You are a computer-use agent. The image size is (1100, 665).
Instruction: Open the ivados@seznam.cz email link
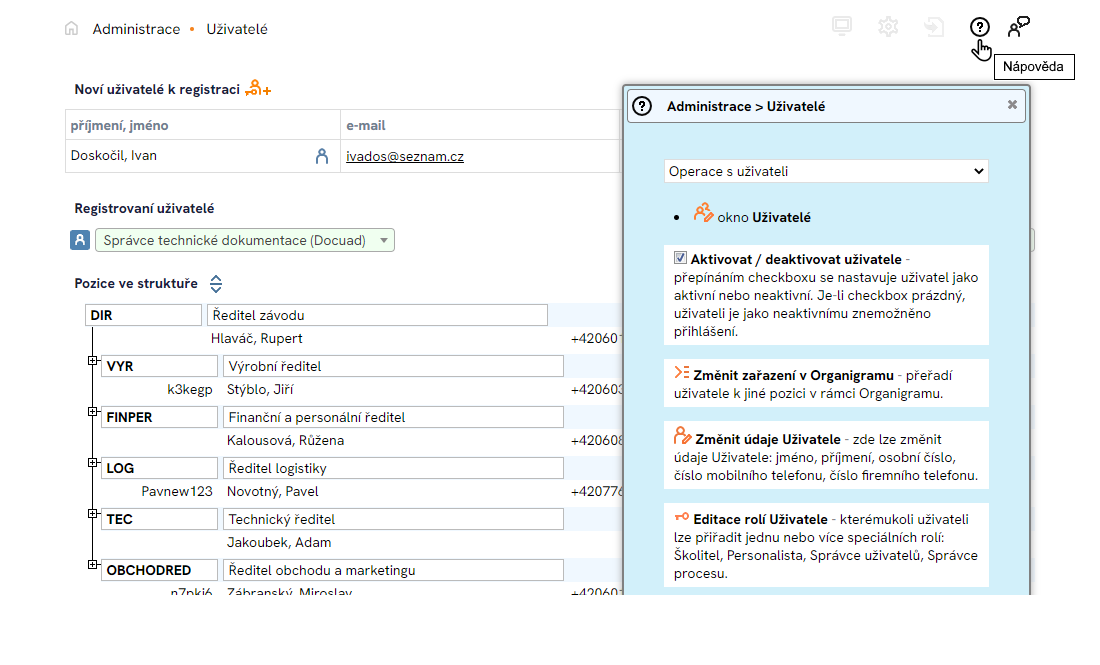point(405,156)
